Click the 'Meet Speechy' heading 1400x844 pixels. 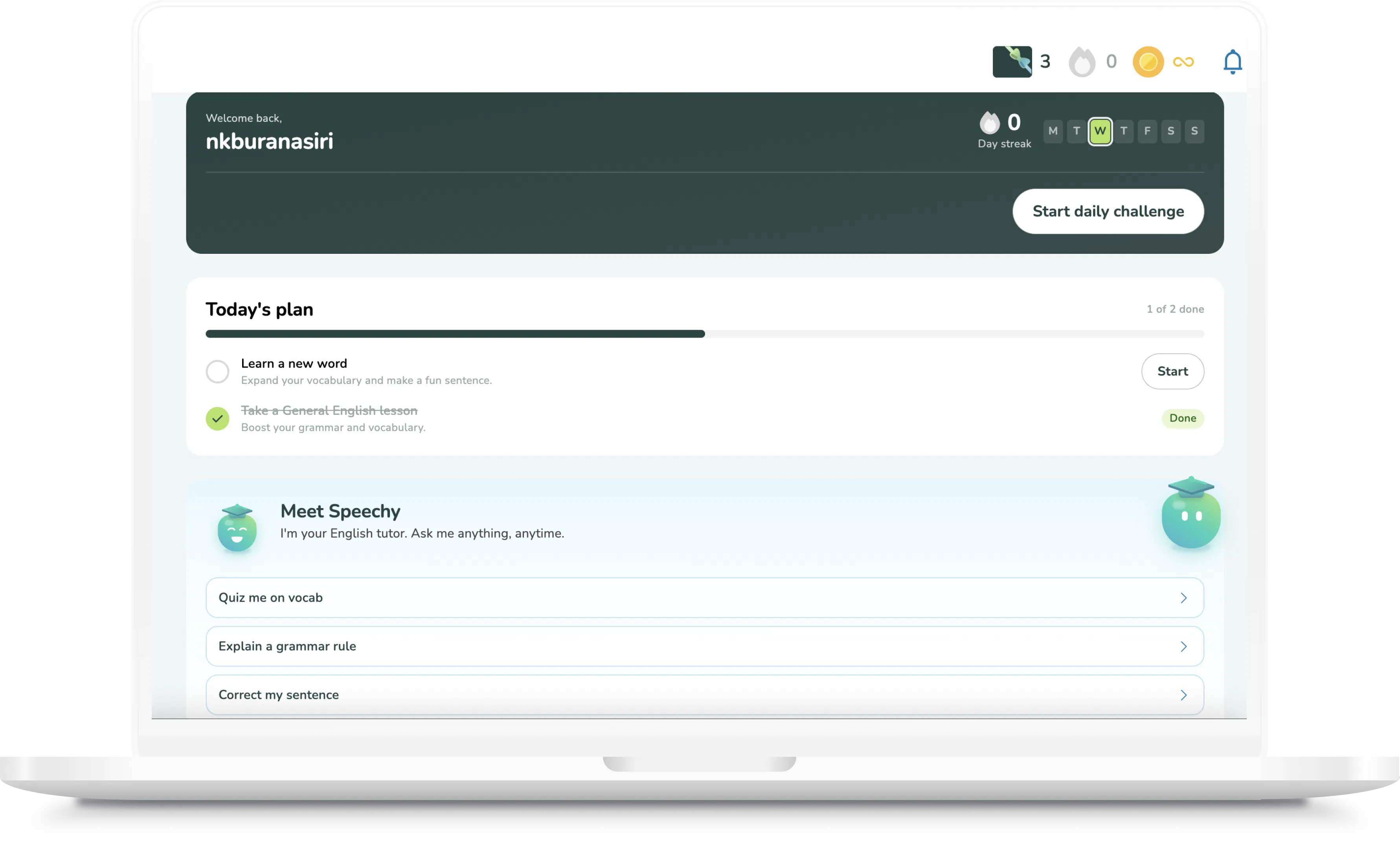tap(340, 511)
